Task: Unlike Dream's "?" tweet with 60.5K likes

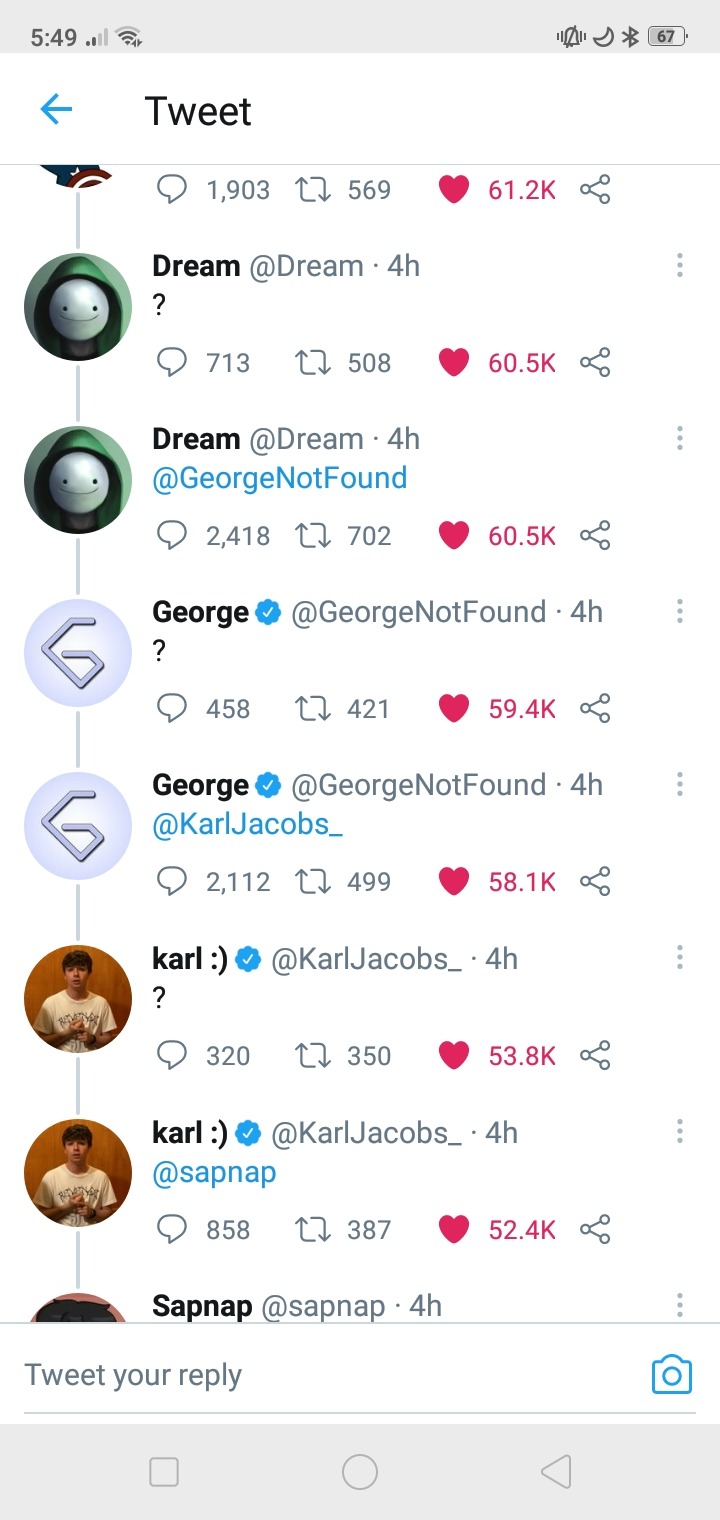Action: point(454,362)
